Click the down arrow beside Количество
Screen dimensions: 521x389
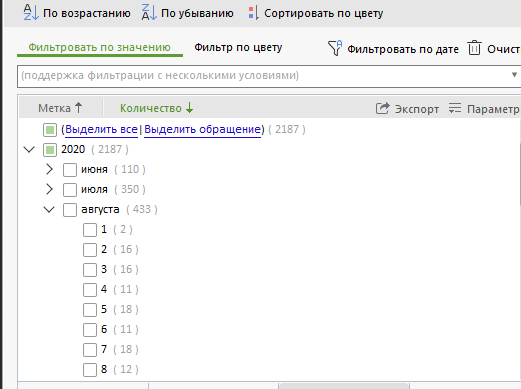[189, 108]
